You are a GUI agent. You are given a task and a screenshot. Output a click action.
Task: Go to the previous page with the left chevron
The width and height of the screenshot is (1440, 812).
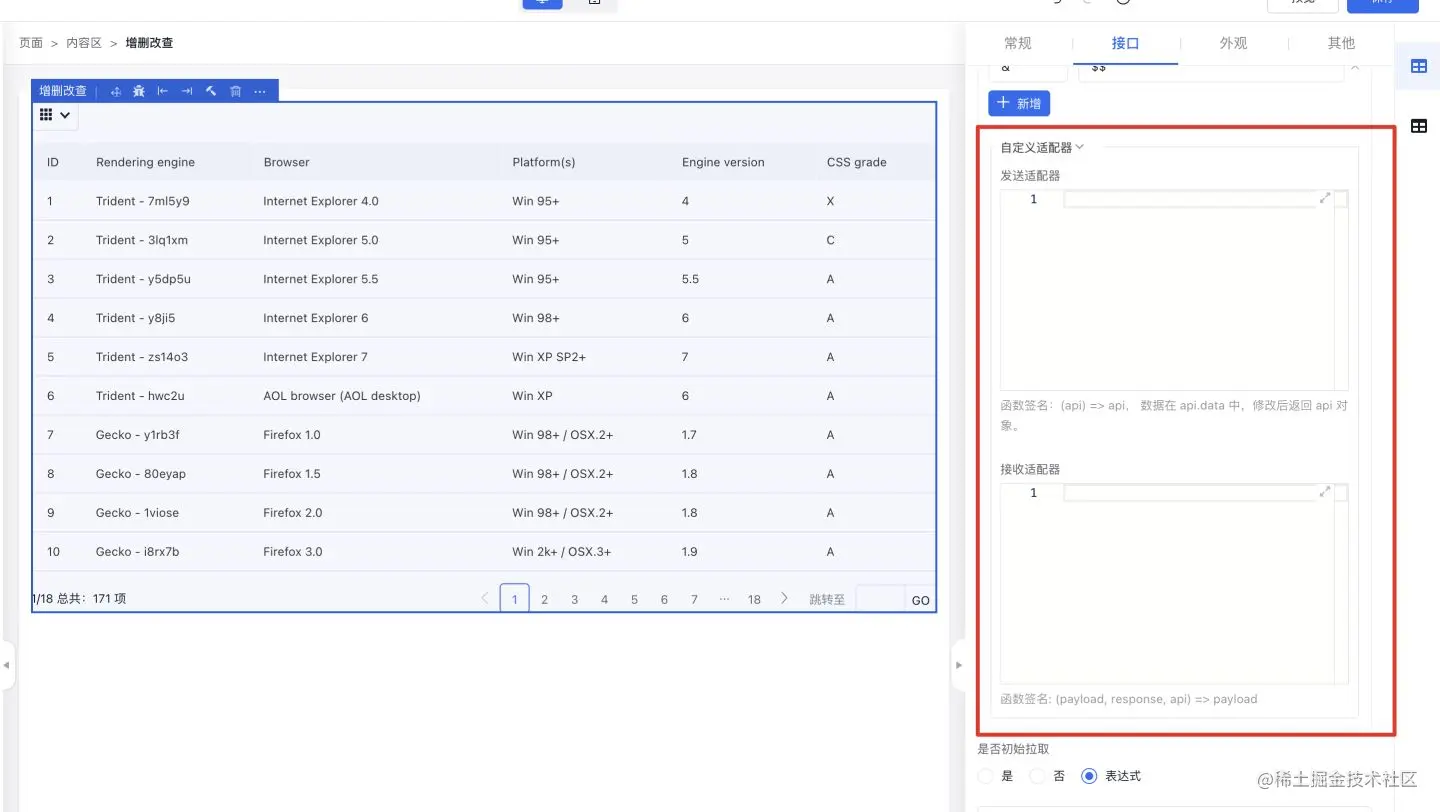pyautogui.click(x=485, y=599)
